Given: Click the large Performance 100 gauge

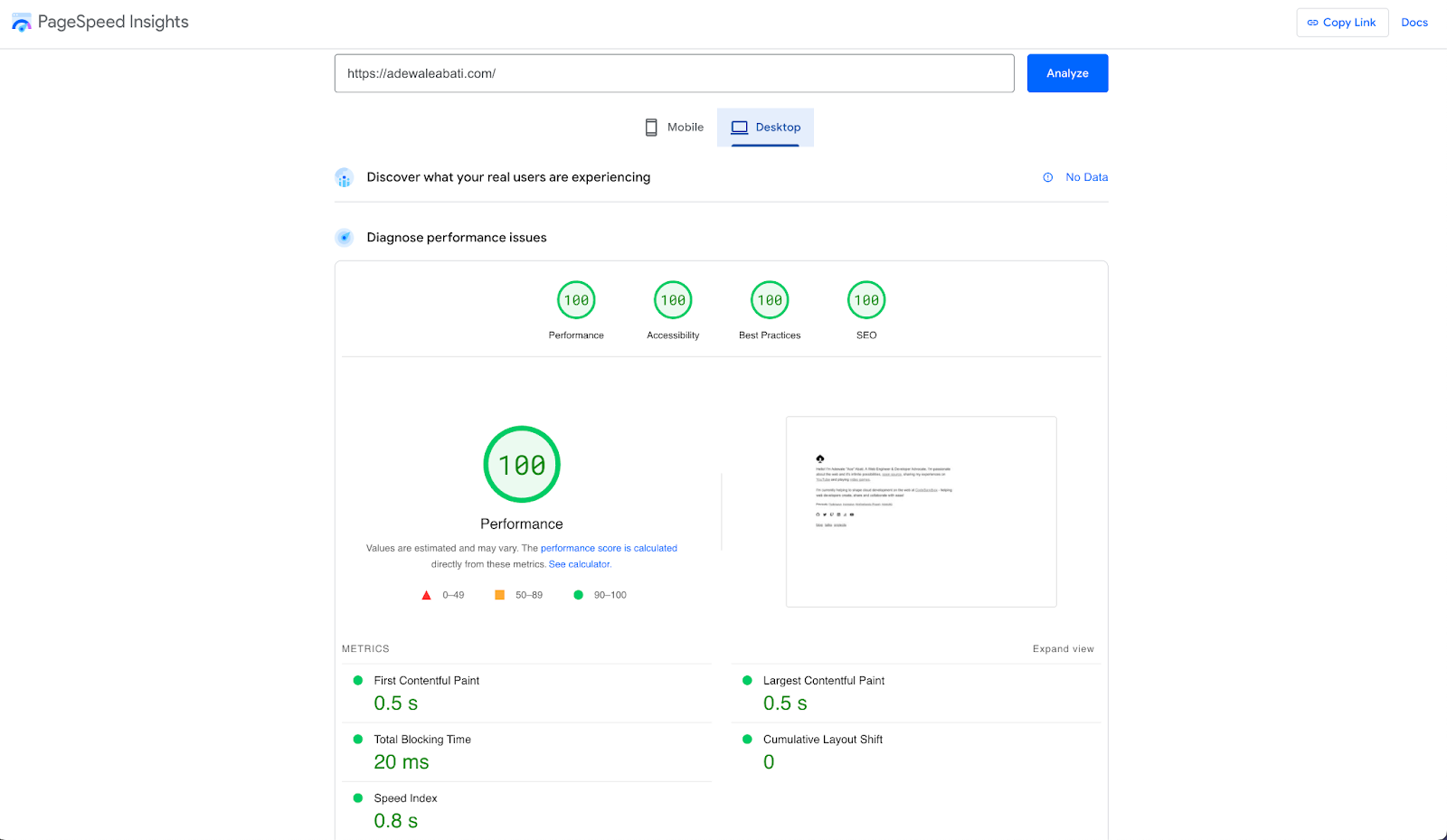Looking at the screenshot, I should [x=522, y=465].
